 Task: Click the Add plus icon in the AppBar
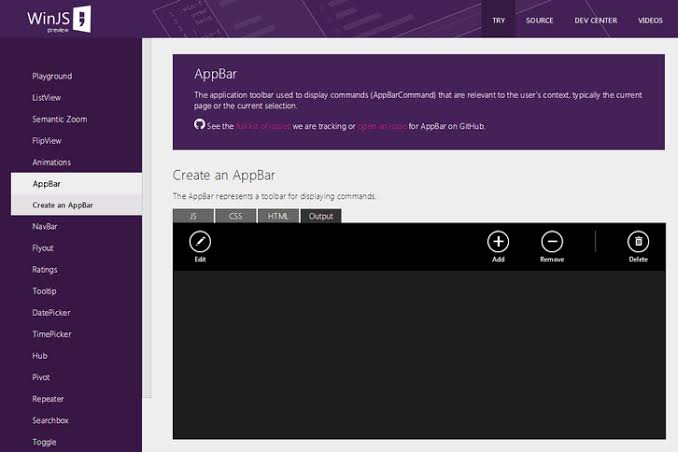point(498,241)
